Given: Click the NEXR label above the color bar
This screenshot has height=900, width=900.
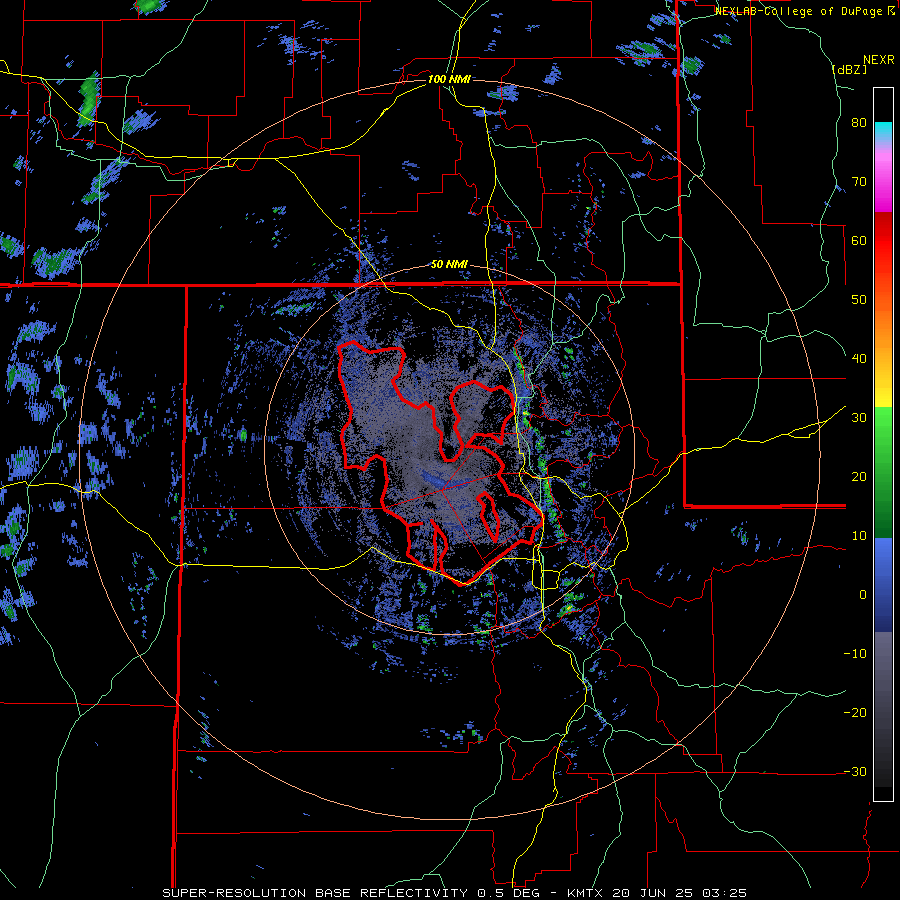Looking at the screenshot, I should pos(878,60).
